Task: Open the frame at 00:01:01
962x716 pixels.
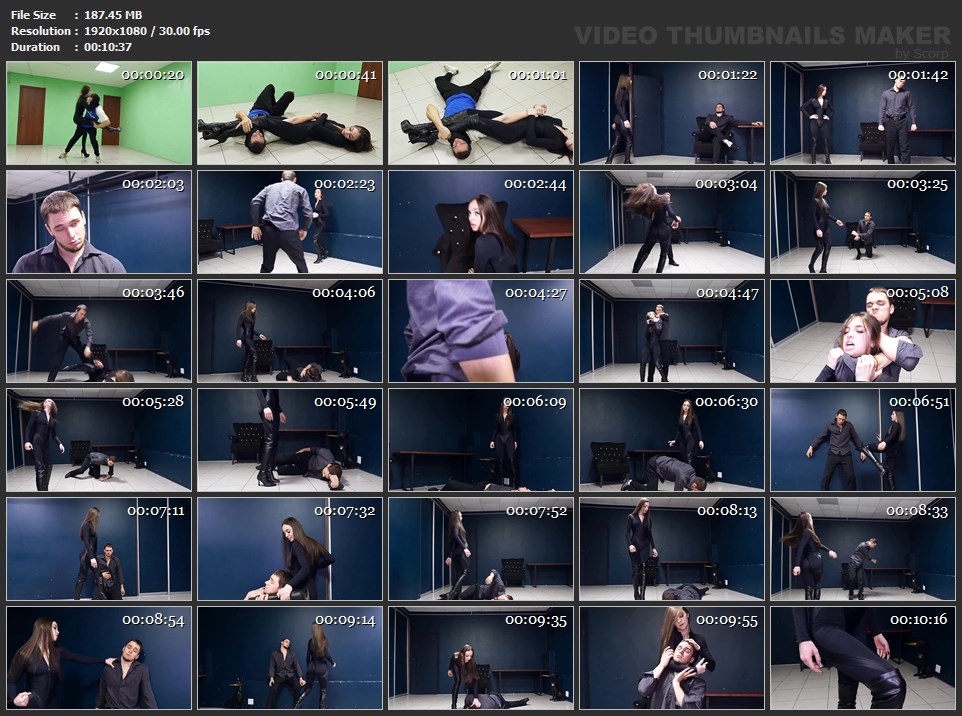Action: [481, 113]
